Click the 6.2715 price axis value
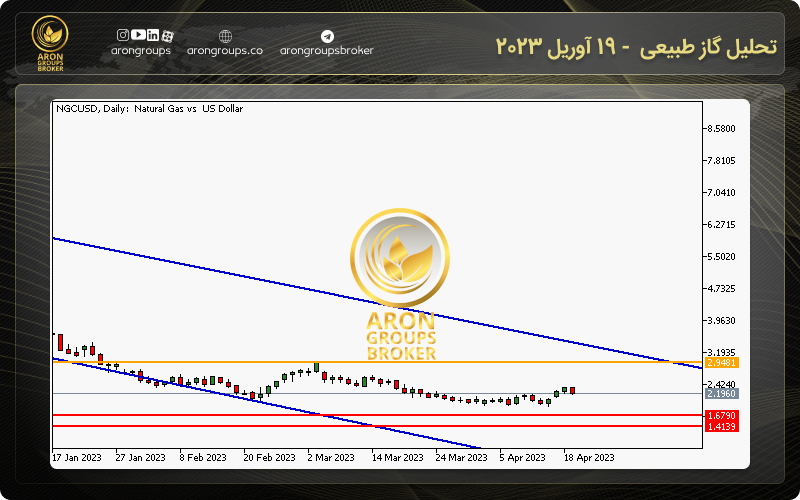The image size is (800, 500). point(721,224)
